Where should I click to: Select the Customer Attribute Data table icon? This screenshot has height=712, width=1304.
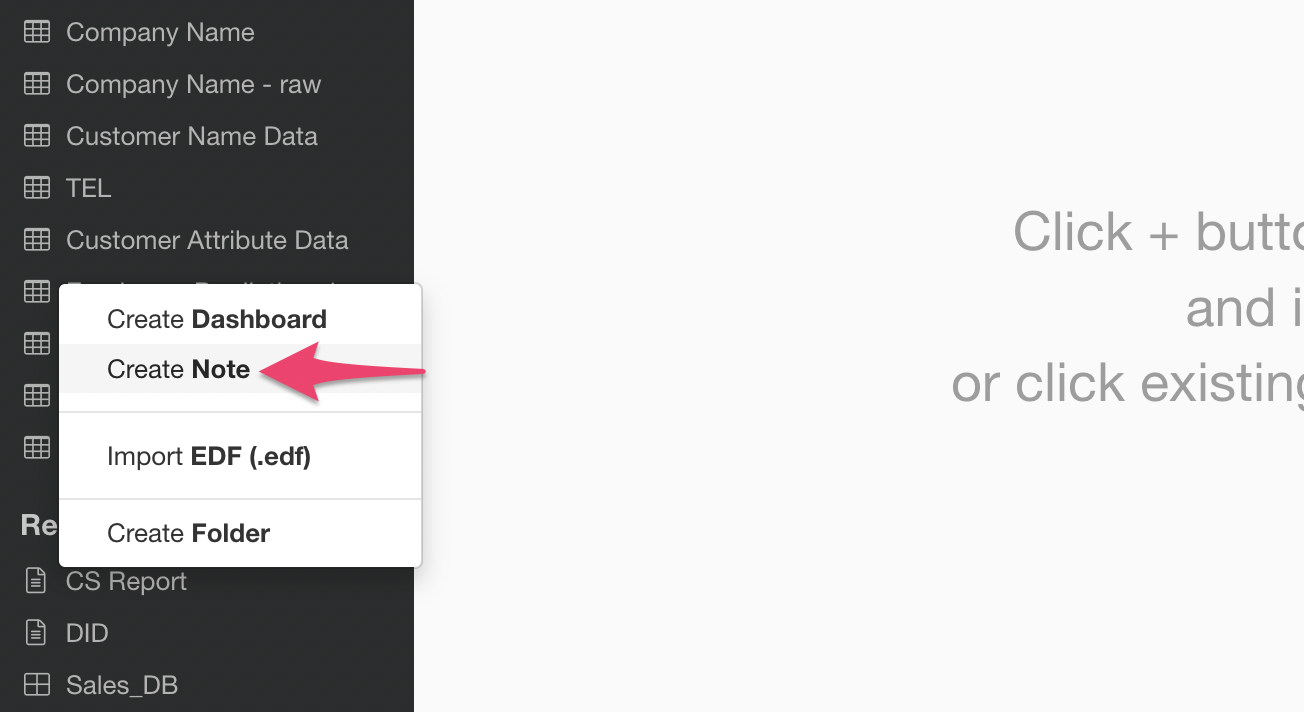pos(37,240)
